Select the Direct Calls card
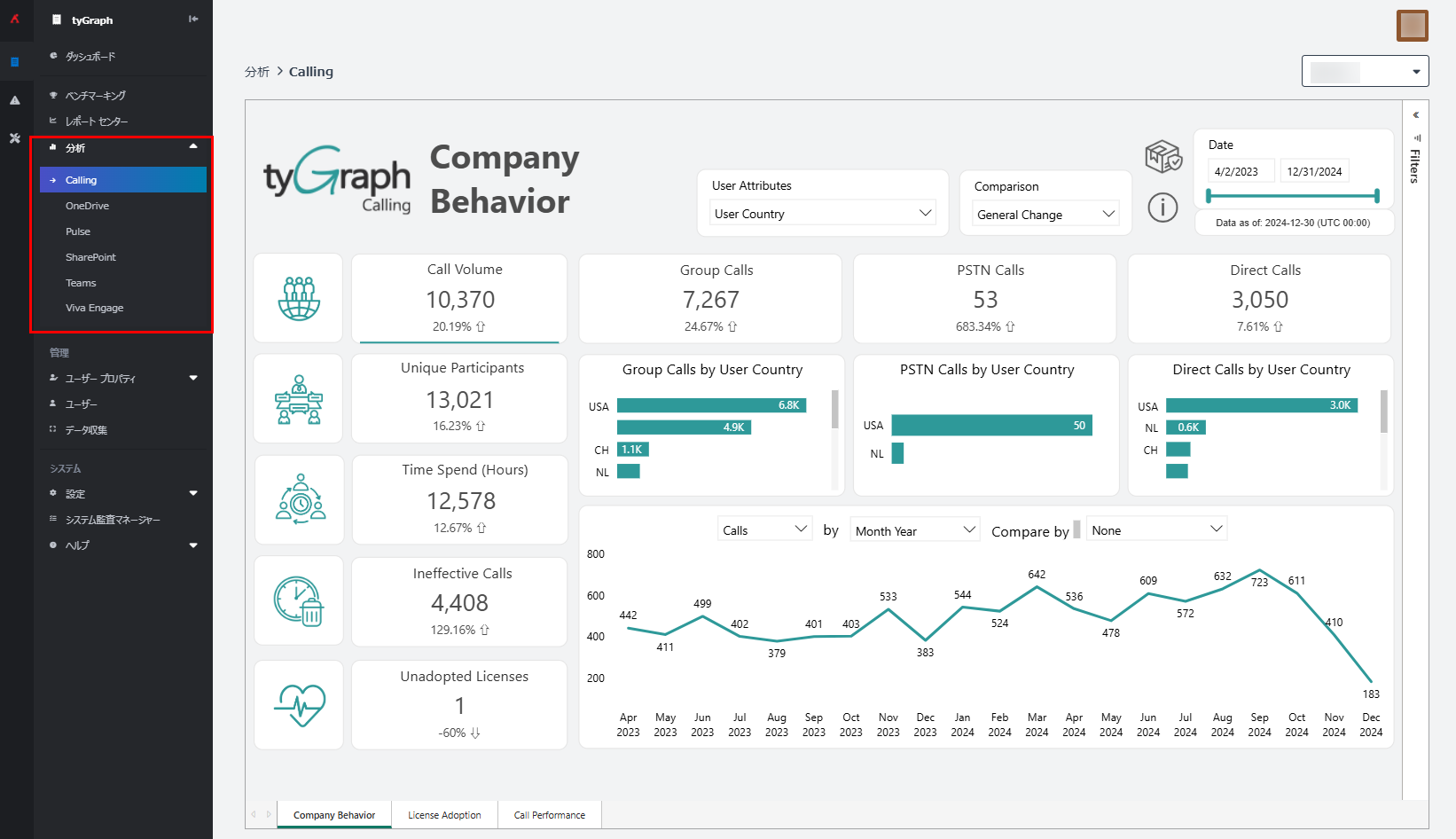This screenshot has width=1456, height=839. pyautogui.click(x=1259, y=298)
